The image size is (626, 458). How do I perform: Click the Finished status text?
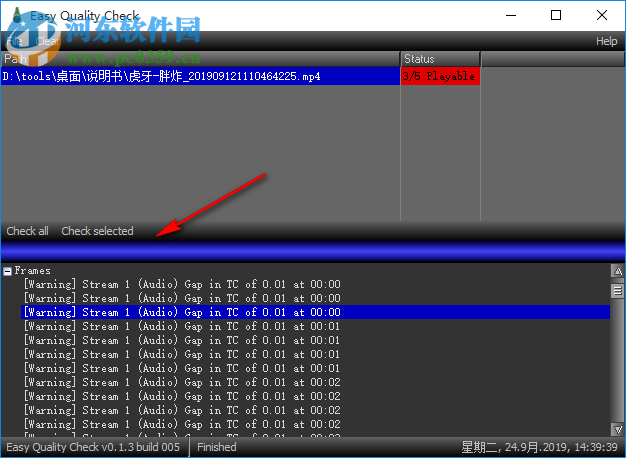(x=217, y=447)
